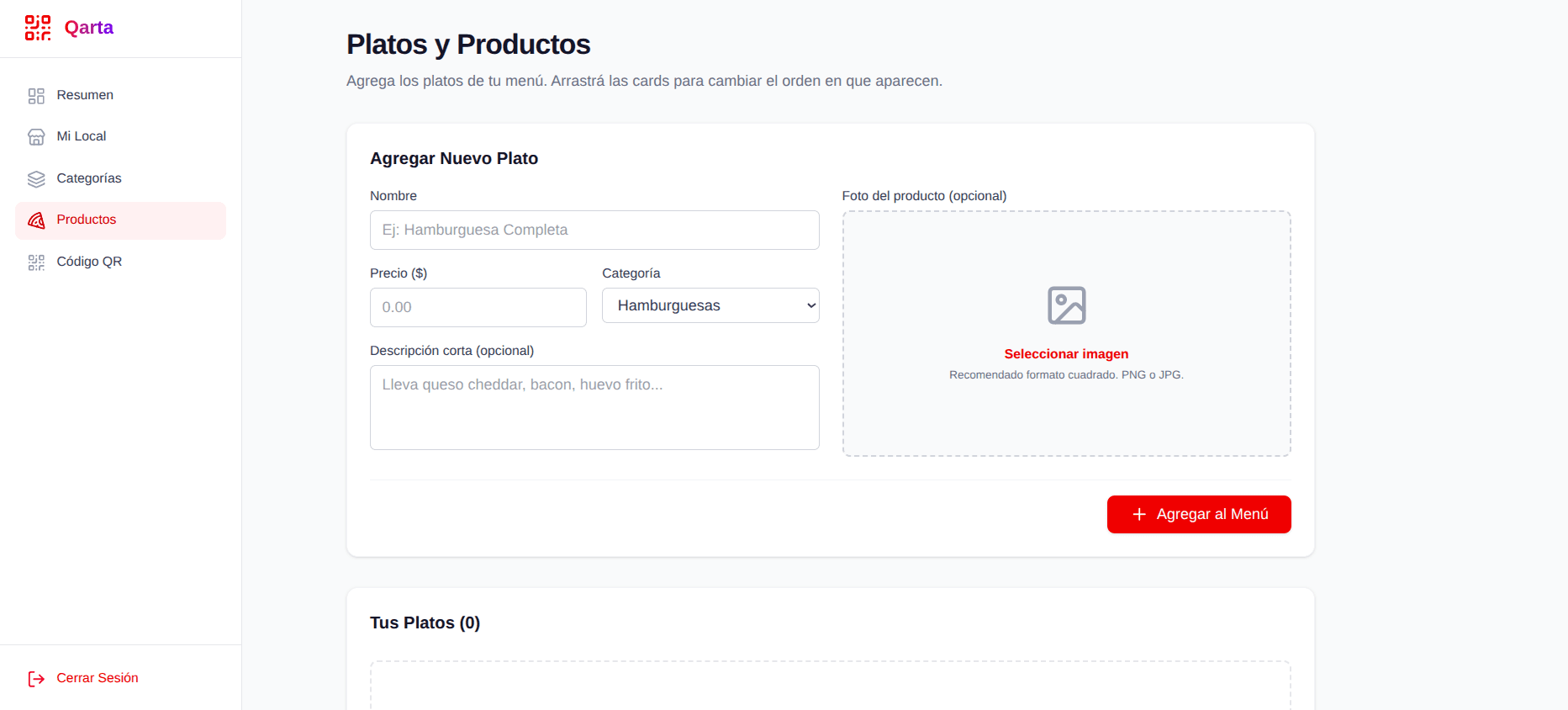
Task: Click the Recomendado formato cuadrado hint text
Action: click(x=1066, y=375)
